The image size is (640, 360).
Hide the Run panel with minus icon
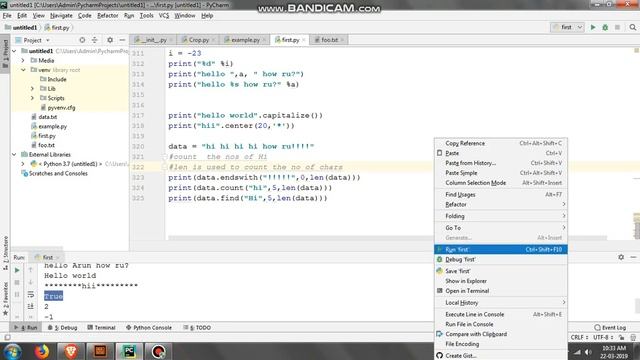pyautogui.click(x=633, y=257)
